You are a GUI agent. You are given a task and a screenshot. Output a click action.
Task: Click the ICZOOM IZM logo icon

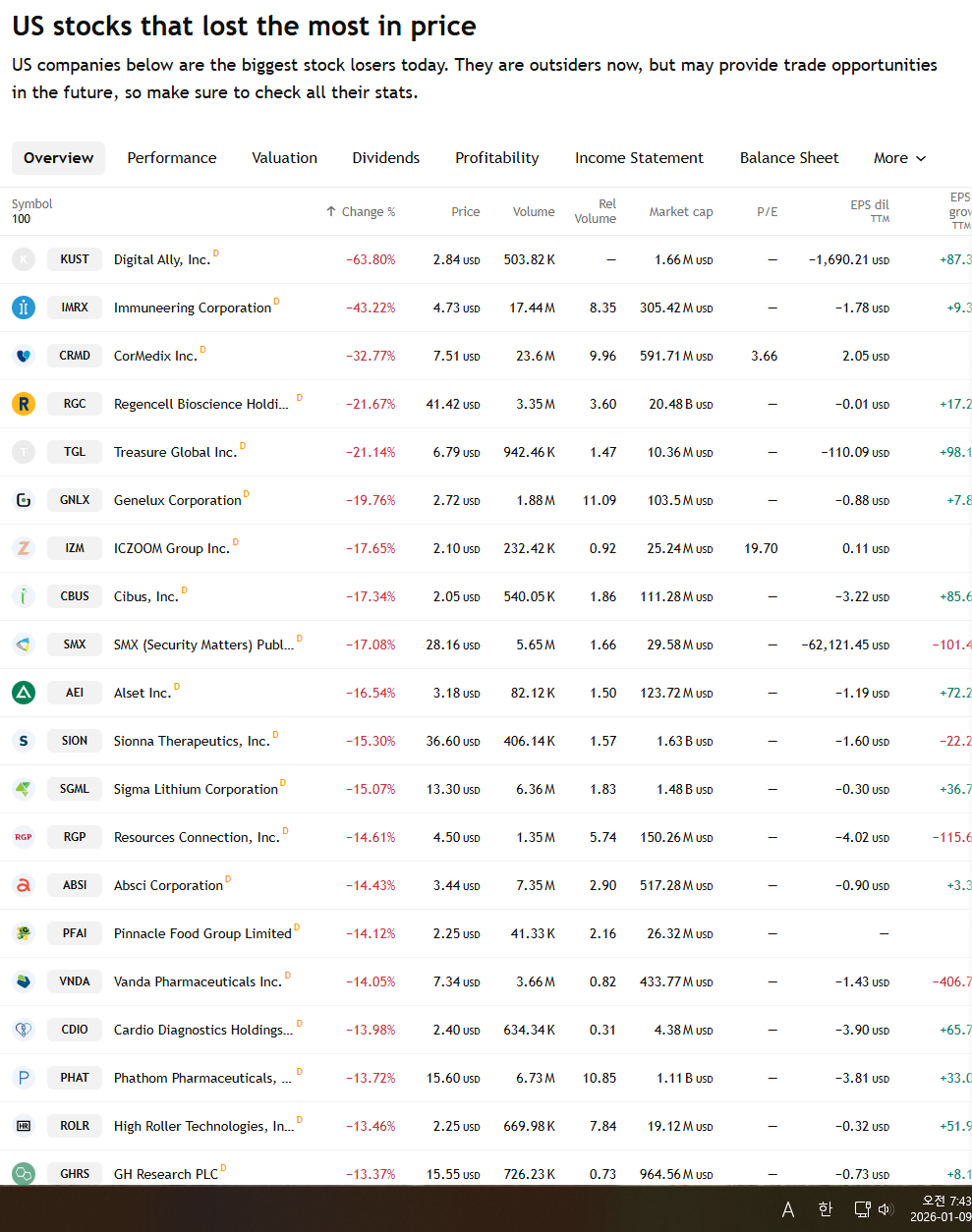(x=24, y=548)
